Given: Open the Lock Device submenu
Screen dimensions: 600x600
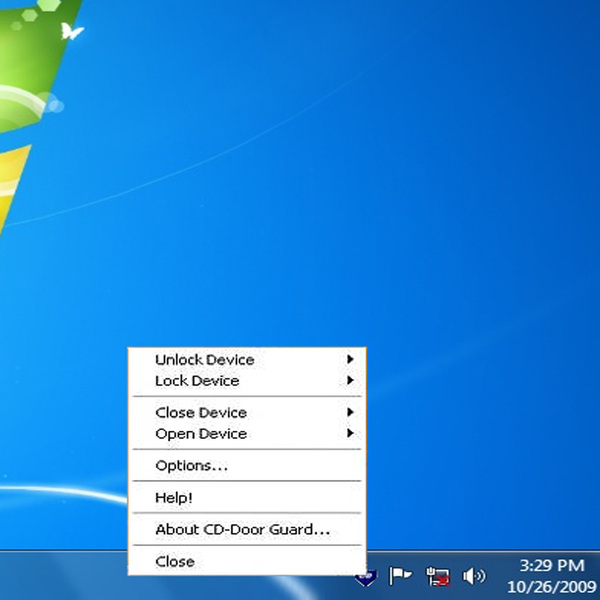Looking at the screenshot, I should tap(247, 380).
